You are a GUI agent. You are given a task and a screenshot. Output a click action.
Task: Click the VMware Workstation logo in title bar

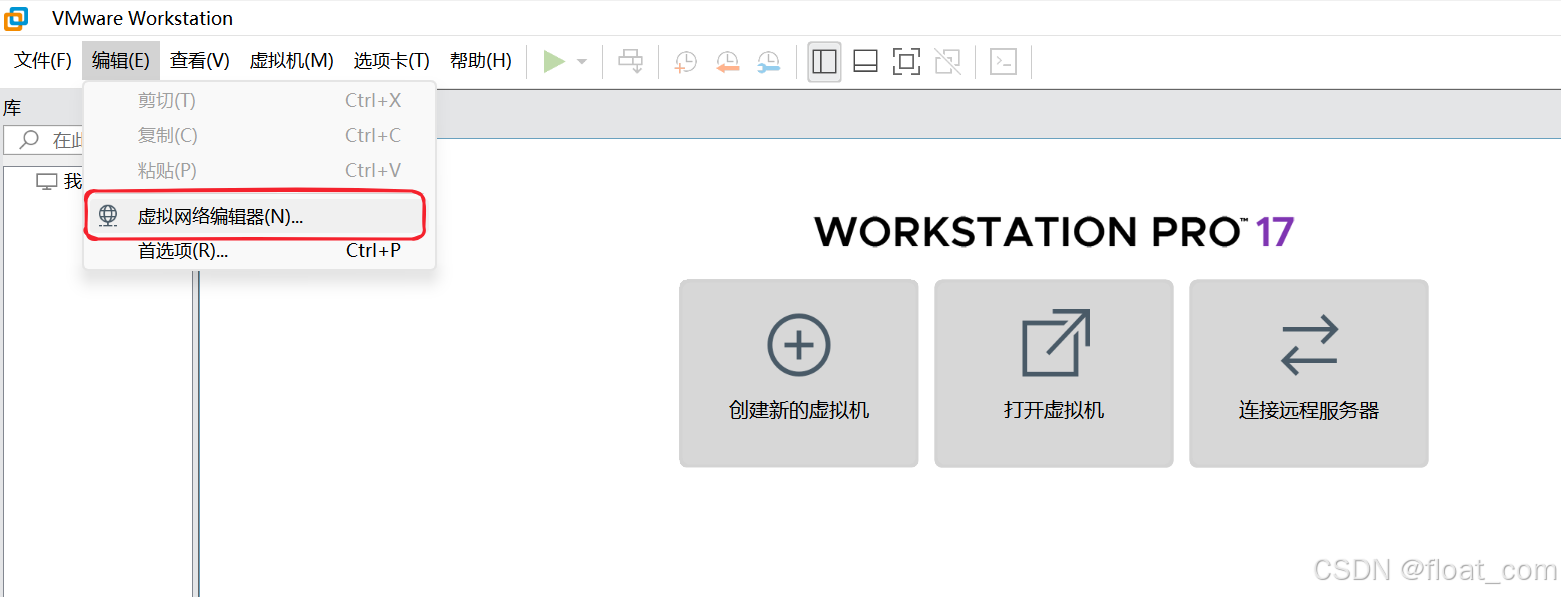[16, 18]
